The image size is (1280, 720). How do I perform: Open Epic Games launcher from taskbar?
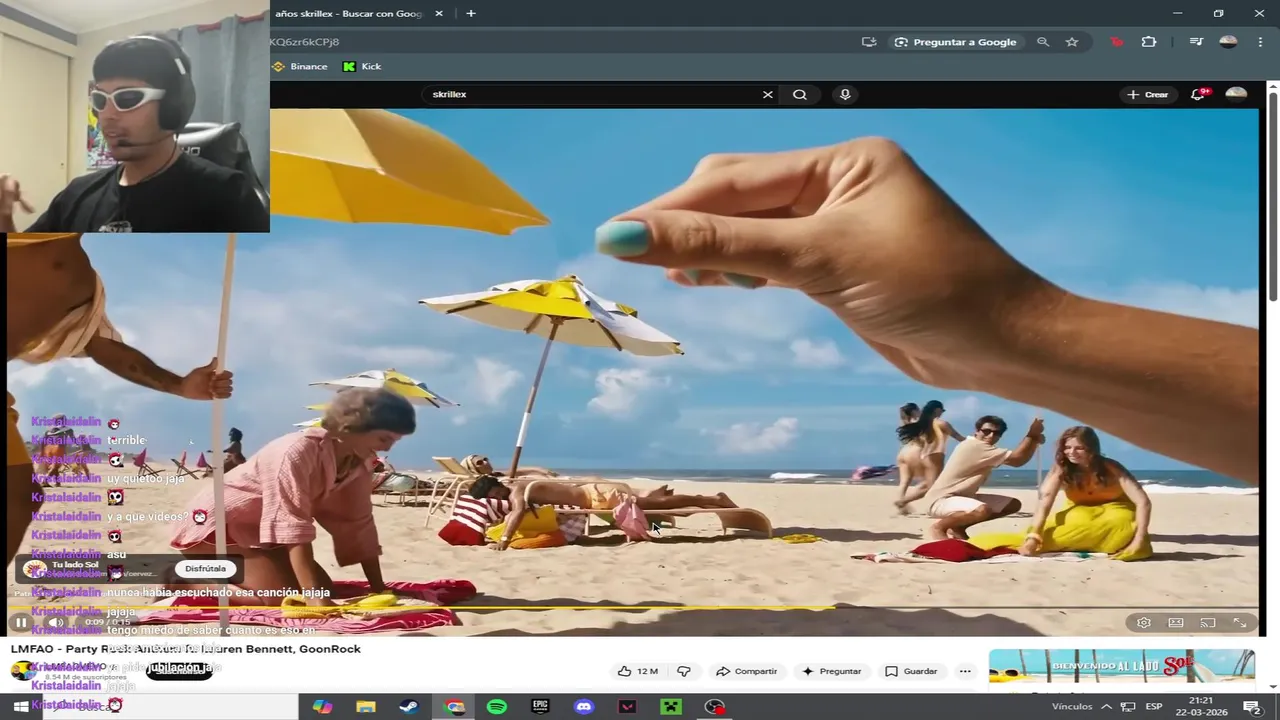point(540,707)
